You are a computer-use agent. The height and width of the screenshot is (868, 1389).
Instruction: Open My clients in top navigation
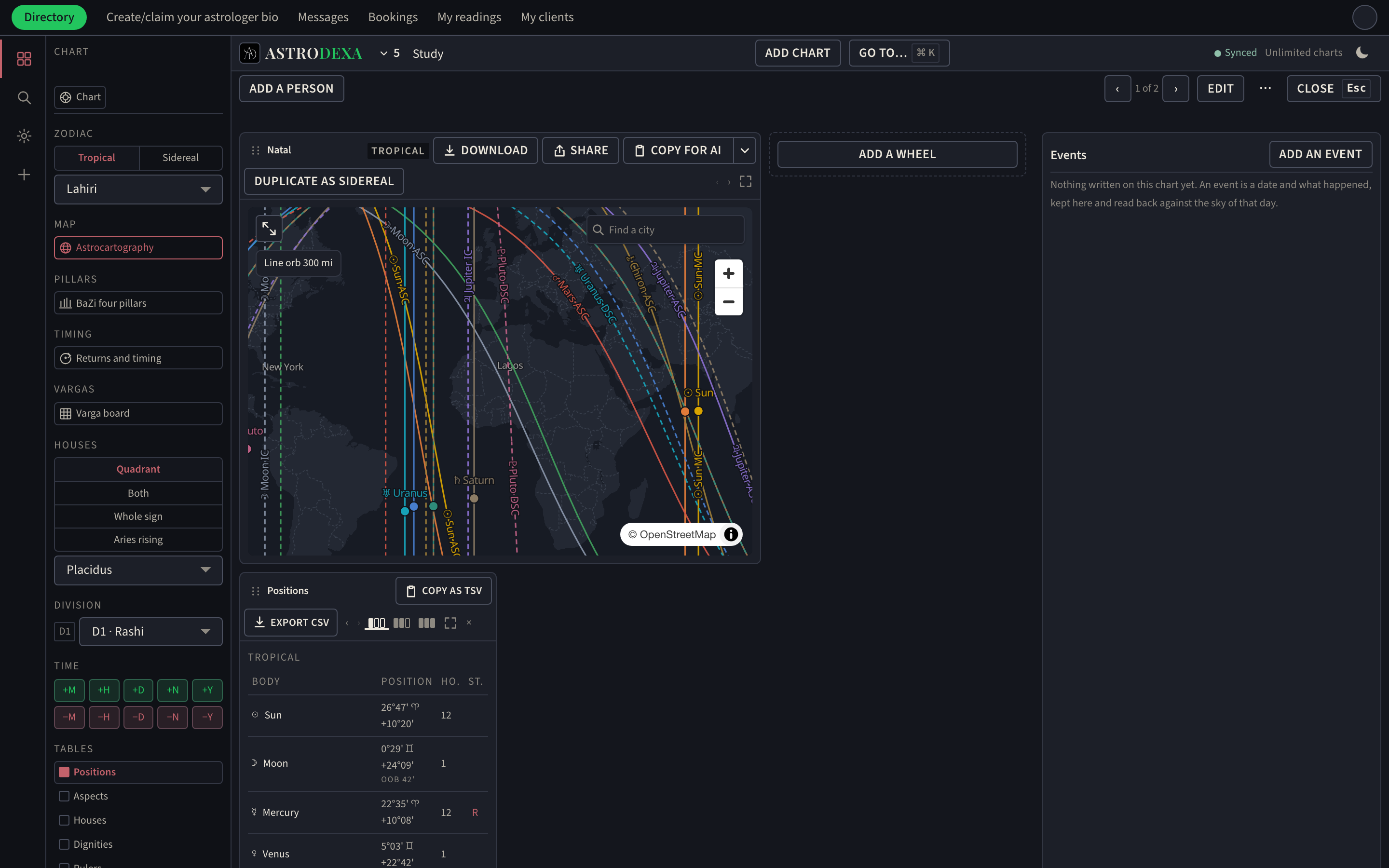[x=547, y=17]
